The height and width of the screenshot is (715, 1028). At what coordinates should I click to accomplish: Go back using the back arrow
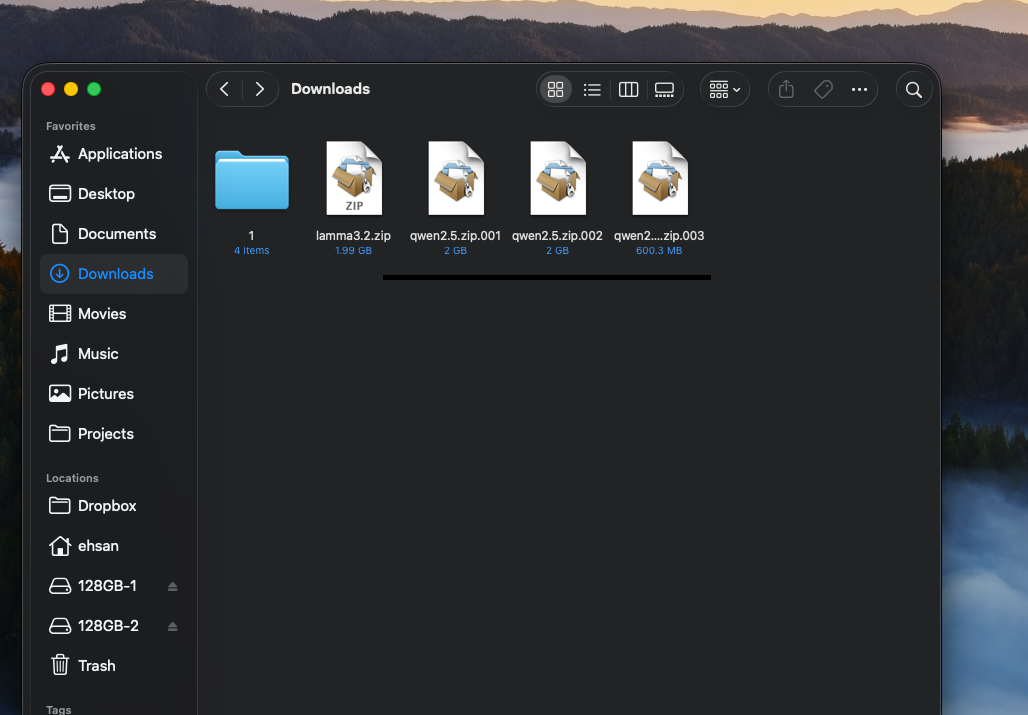(225, 89)
